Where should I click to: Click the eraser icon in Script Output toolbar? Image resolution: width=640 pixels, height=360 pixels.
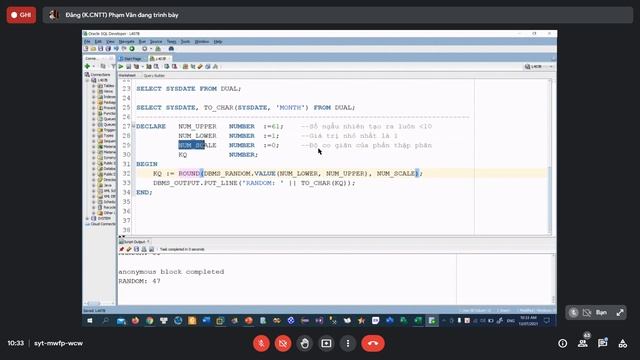[x=129, y=249]
